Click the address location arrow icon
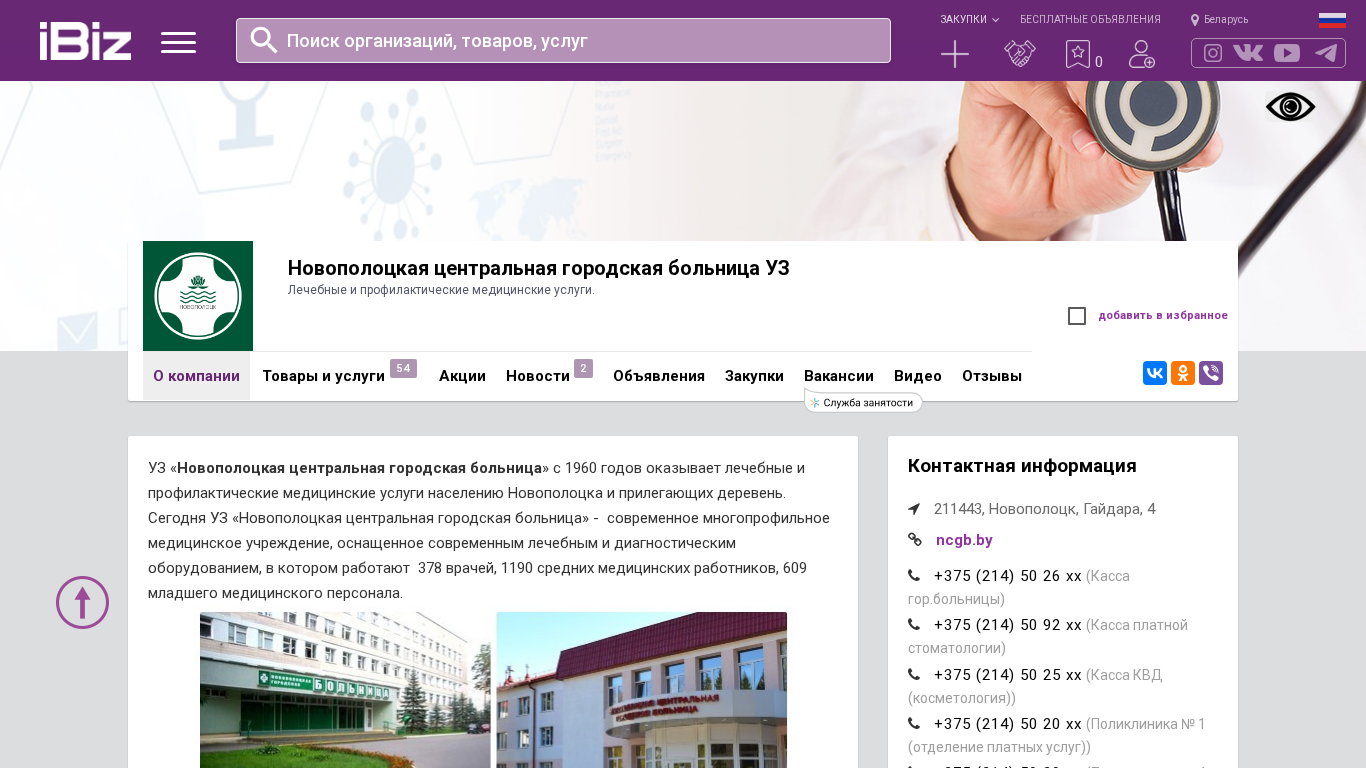This screenshot has height=768, width=1366. point(914,509)
